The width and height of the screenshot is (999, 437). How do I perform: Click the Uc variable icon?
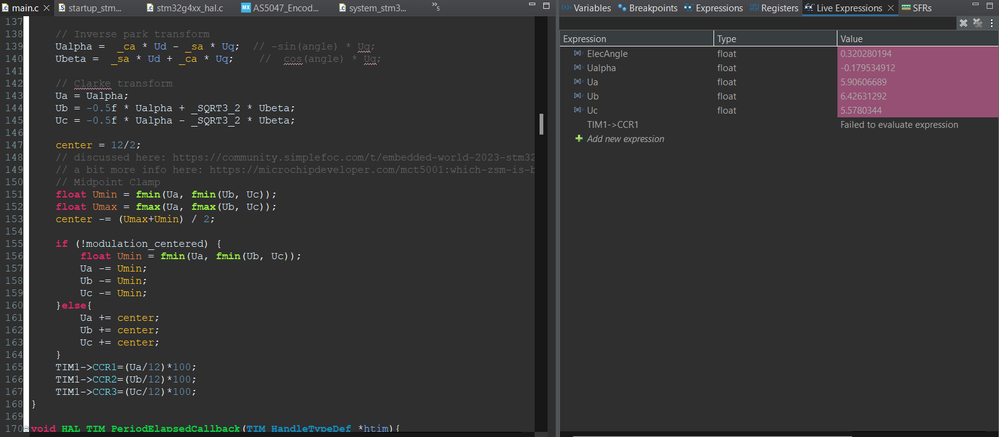point(578,110)
